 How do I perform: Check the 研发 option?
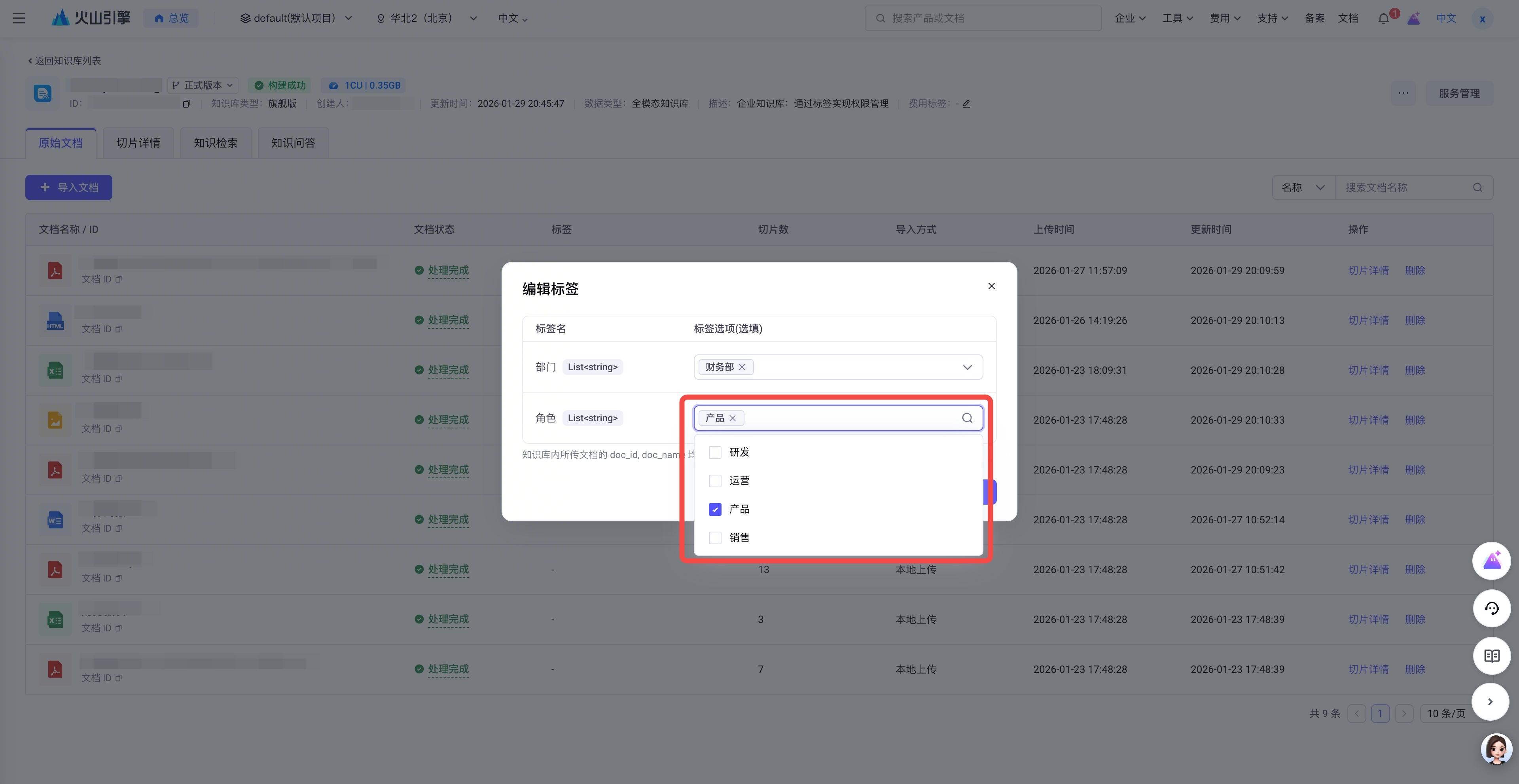pos(715,452)
